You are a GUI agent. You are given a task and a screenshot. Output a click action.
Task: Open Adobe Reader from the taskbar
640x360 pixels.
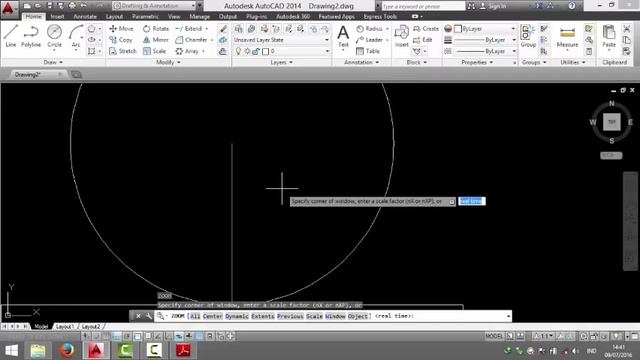pos(183,350)
